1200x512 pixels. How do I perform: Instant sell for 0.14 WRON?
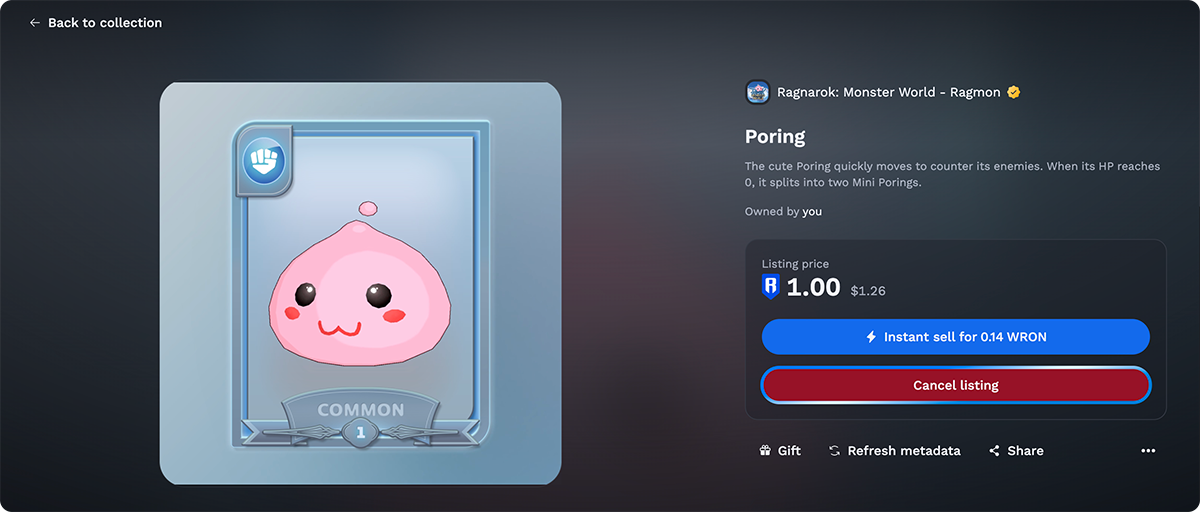956,337
